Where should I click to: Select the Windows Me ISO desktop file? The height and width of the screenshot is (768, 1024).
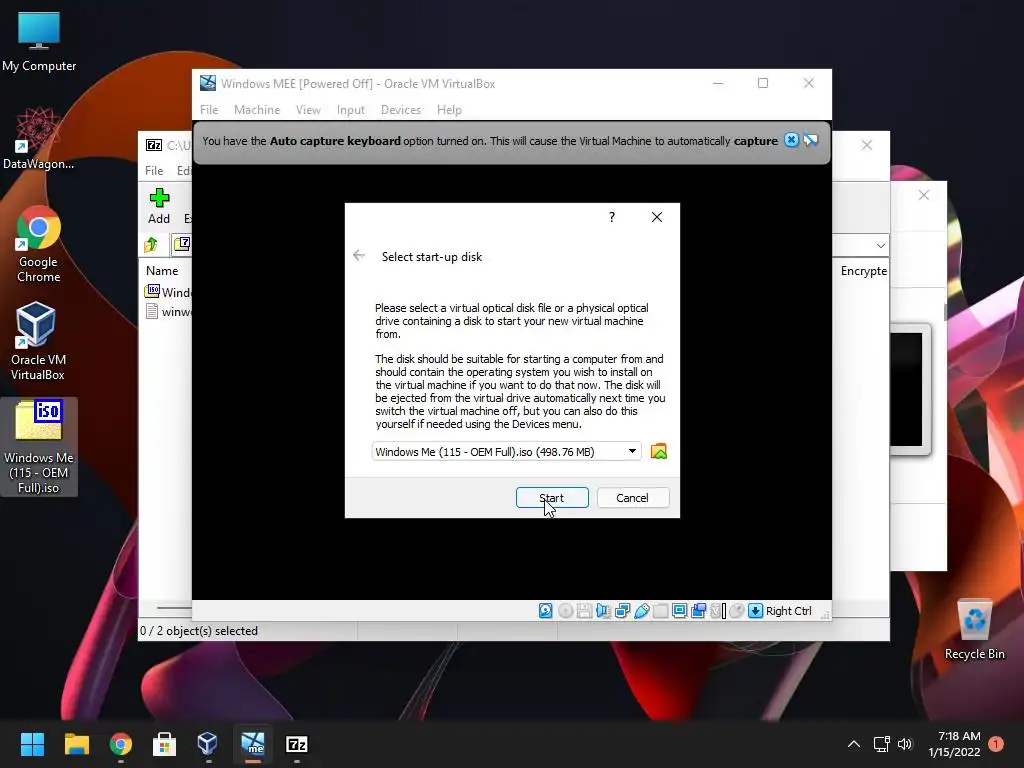(x=39, y=447)
